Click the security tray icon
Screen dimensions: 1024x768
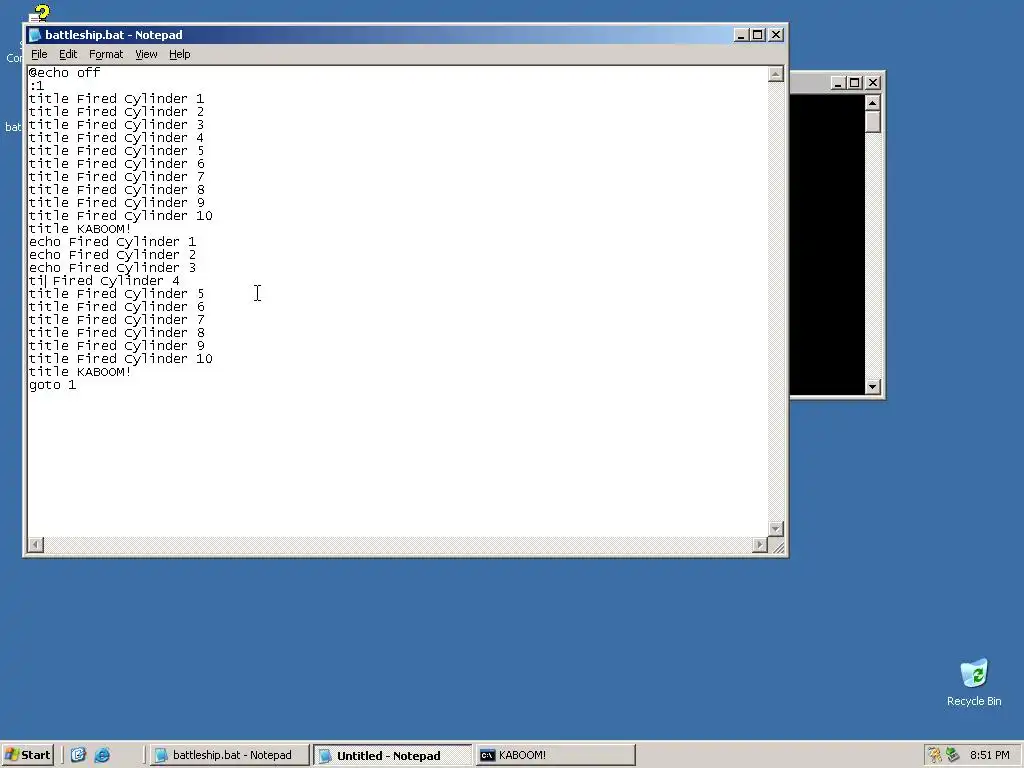935,755
